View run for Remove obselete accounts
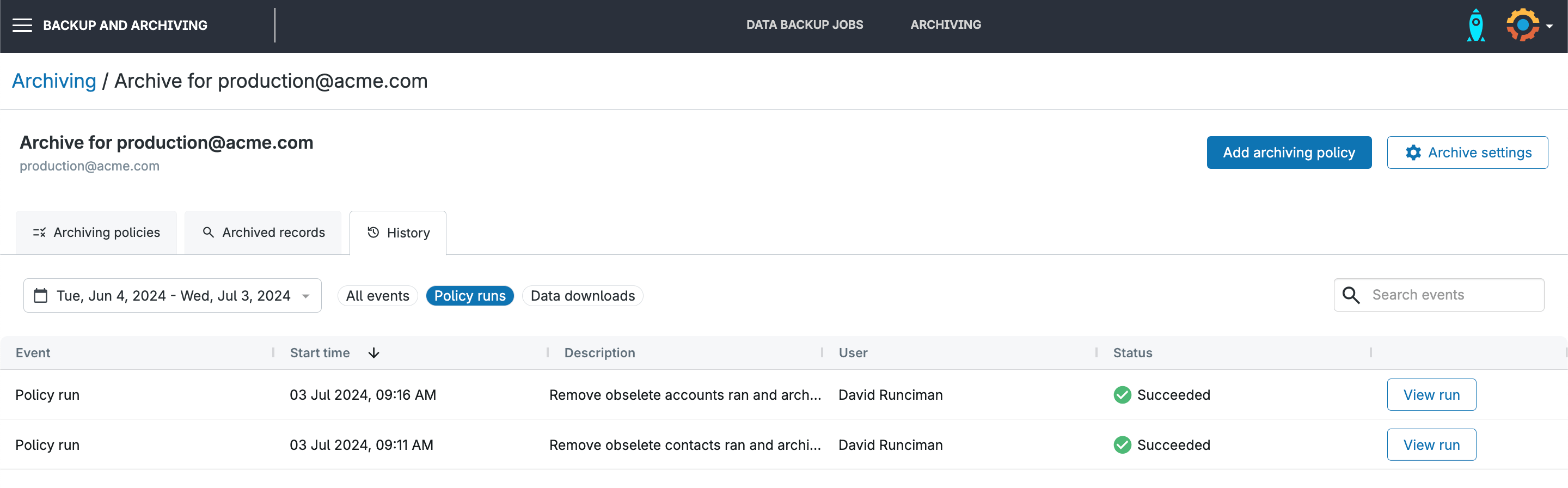Screen dimensions: 1568x488 click(1431, 395)
